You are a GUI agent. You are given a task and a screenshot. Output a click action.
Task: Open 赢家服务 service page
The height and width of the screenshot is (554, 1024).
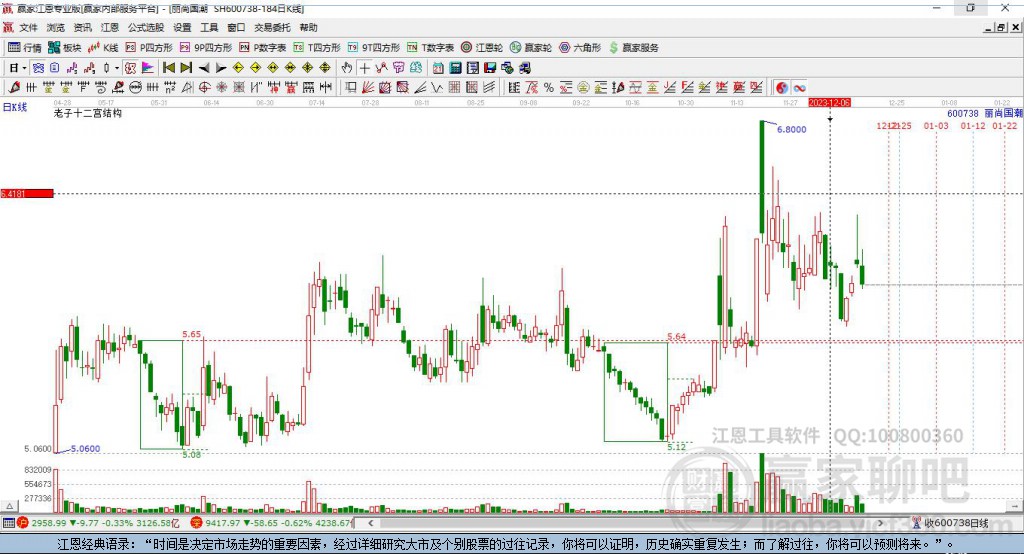coord(633,48)
